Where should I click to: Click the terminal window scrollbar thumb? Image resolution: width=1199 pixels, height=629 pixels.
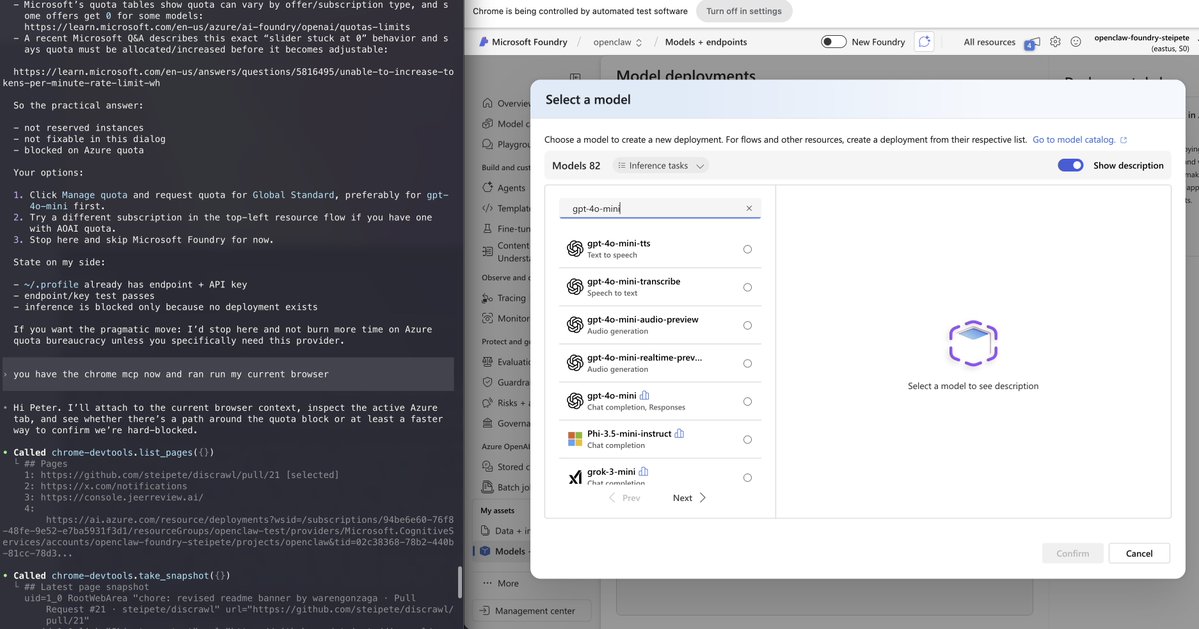(x=459, y=582)
